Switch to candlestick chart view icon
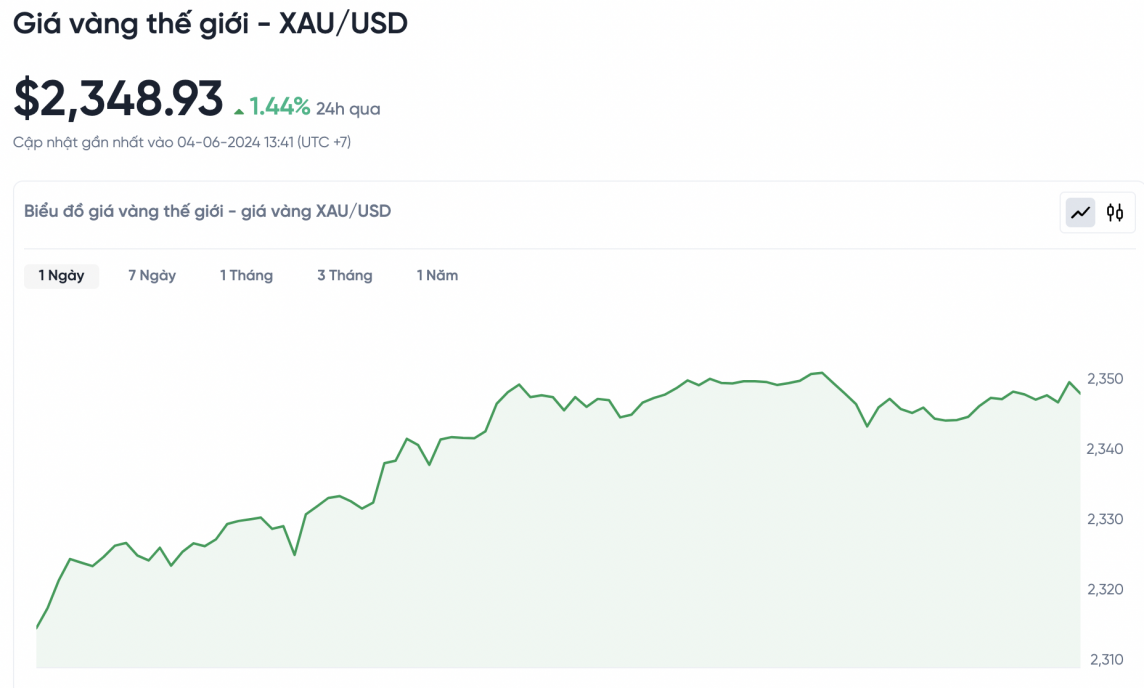 (x=1115, y=212)
